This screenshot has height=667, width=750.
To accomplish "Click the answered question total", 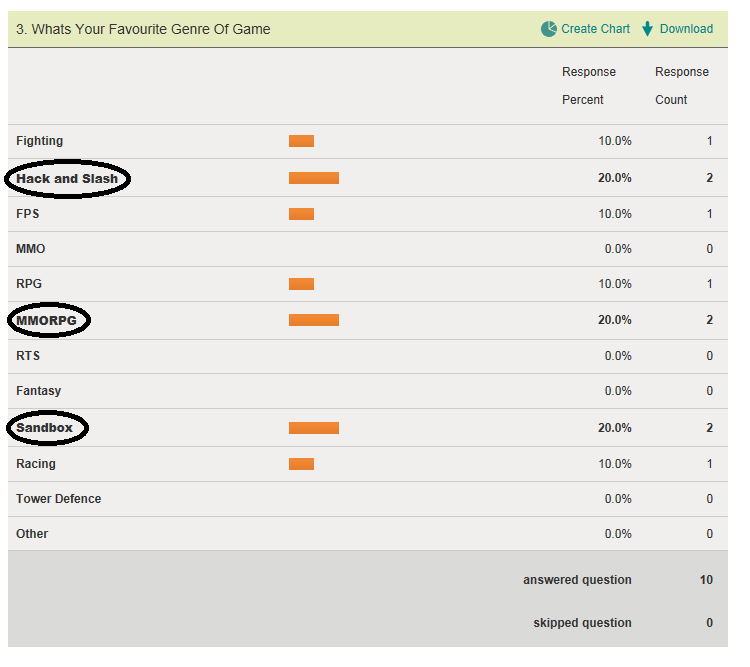I will 706,580.
